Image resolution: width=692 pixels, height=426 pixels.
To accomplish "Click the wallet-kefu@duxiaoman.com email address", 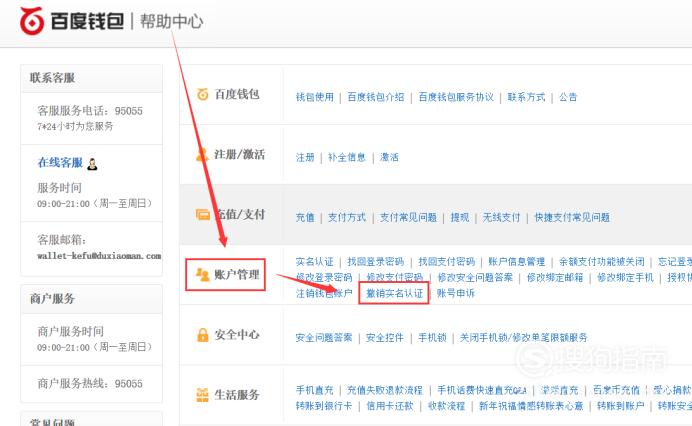I will coord(99,256).
